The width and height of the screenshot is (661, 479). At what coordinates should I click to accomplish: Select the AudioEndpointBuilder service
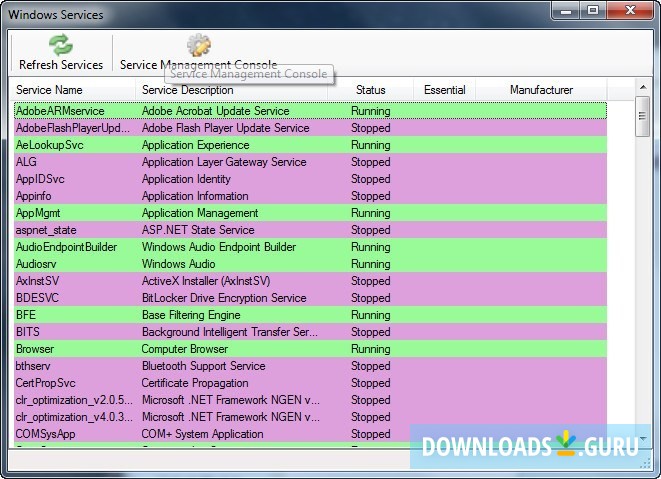(310, 247)
